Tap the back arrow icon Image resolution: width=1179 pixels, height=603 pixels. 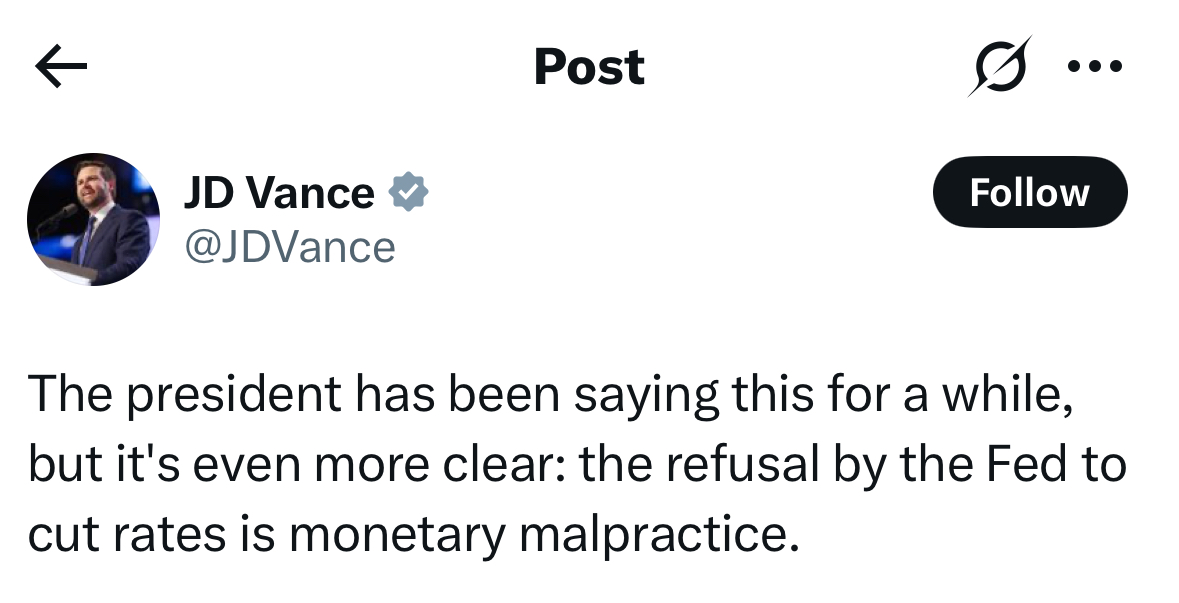pos(61,67)
